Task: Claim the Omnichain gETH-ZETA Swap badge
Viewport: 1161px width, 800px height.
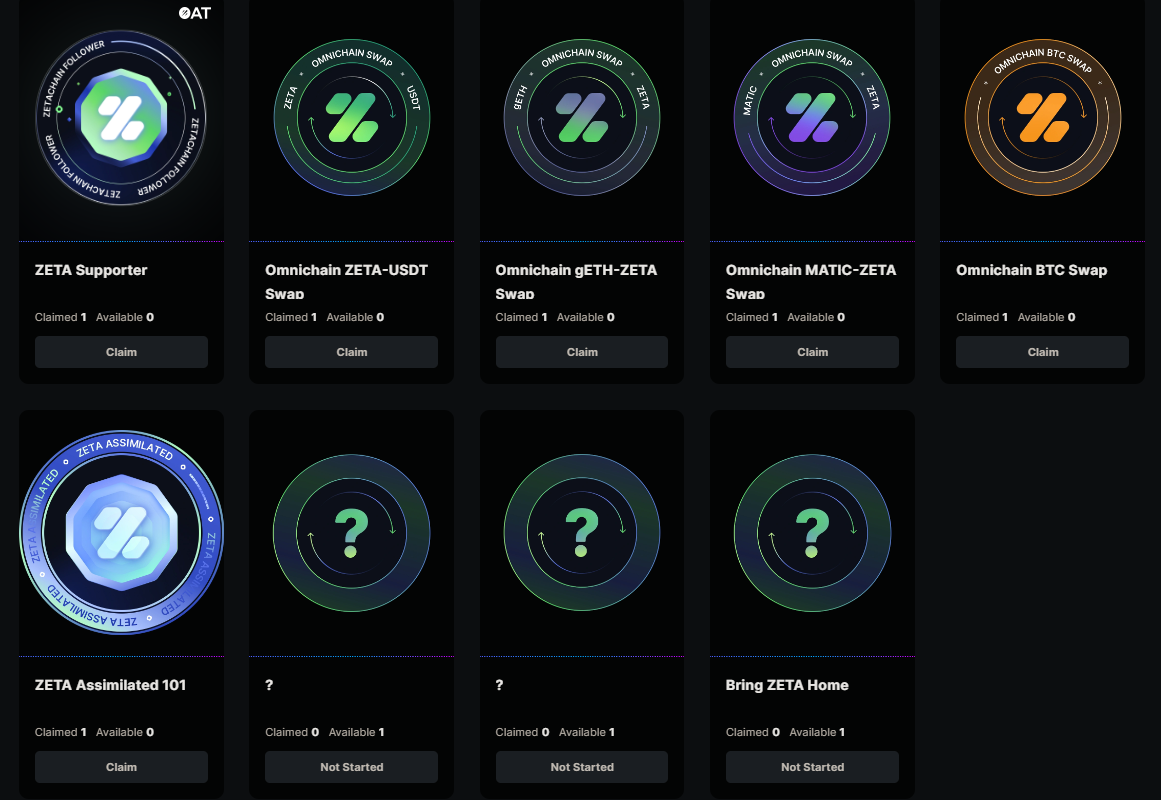Action: click(x=582, y=352)
